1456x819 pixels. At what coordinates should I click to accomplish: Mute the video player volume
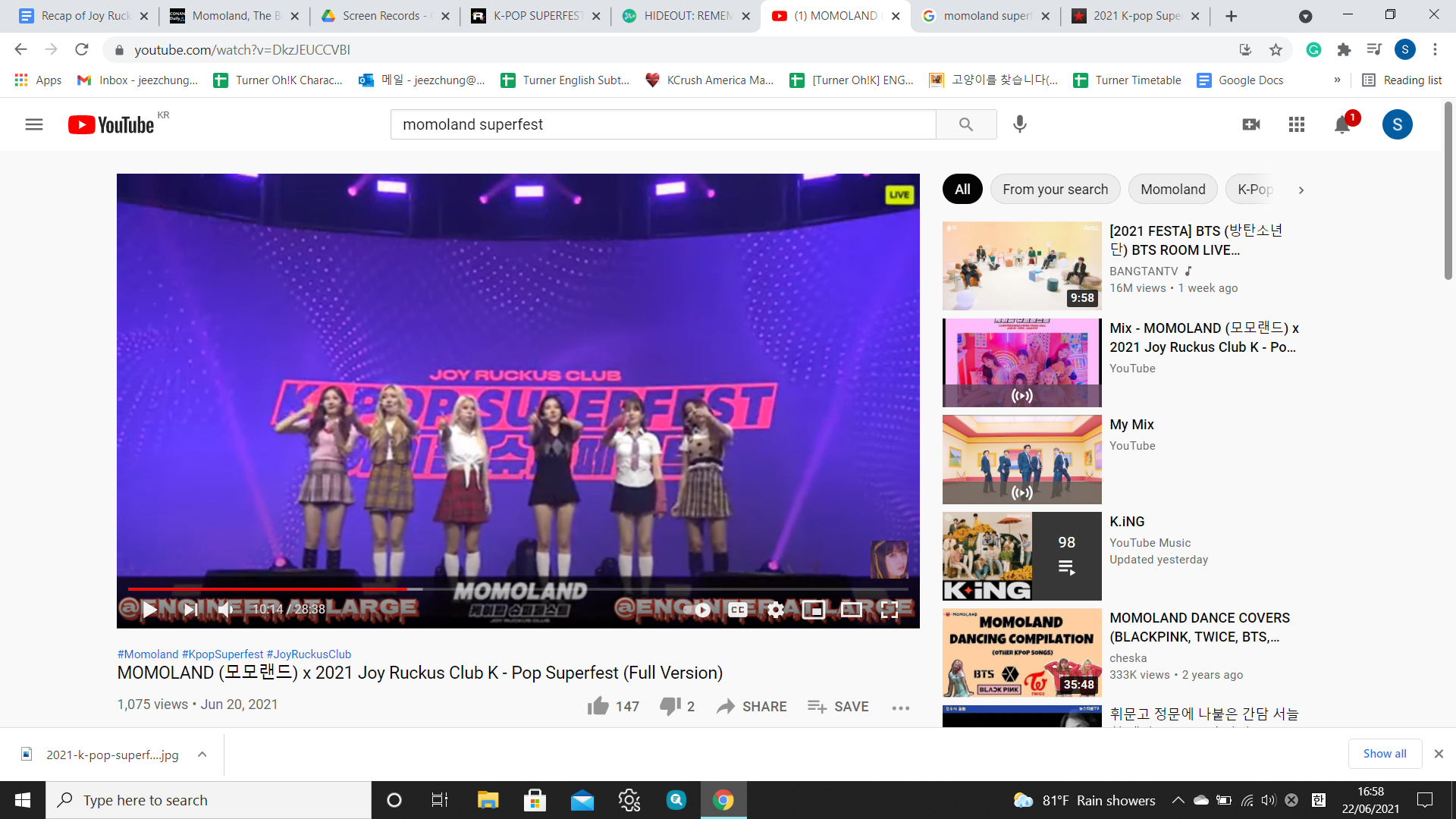[226, 609]
